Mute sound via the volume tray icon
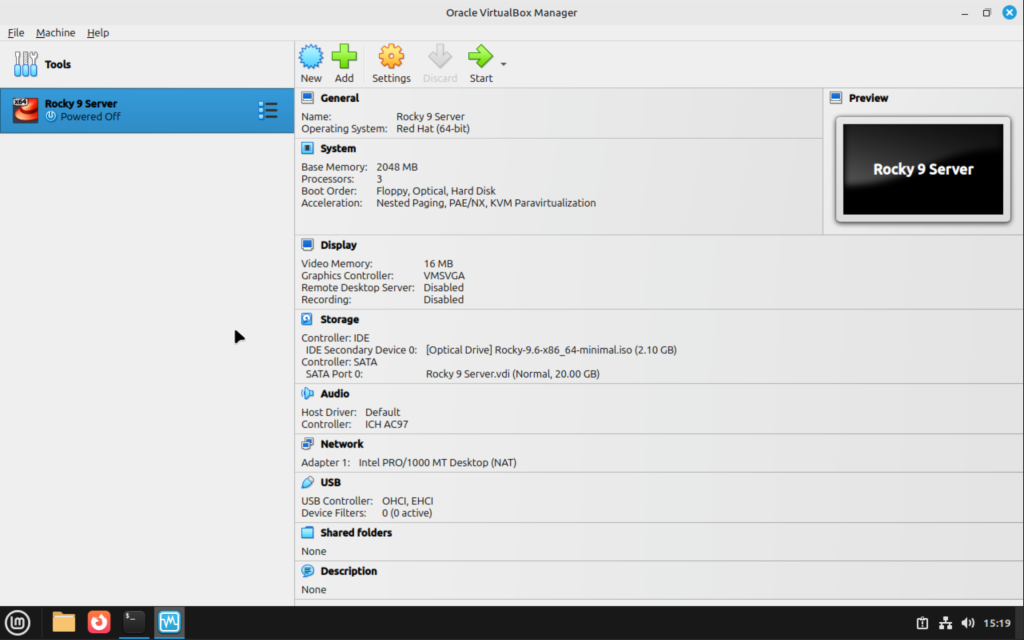The height and width of the screenshot is (640, 1024). 968,621
